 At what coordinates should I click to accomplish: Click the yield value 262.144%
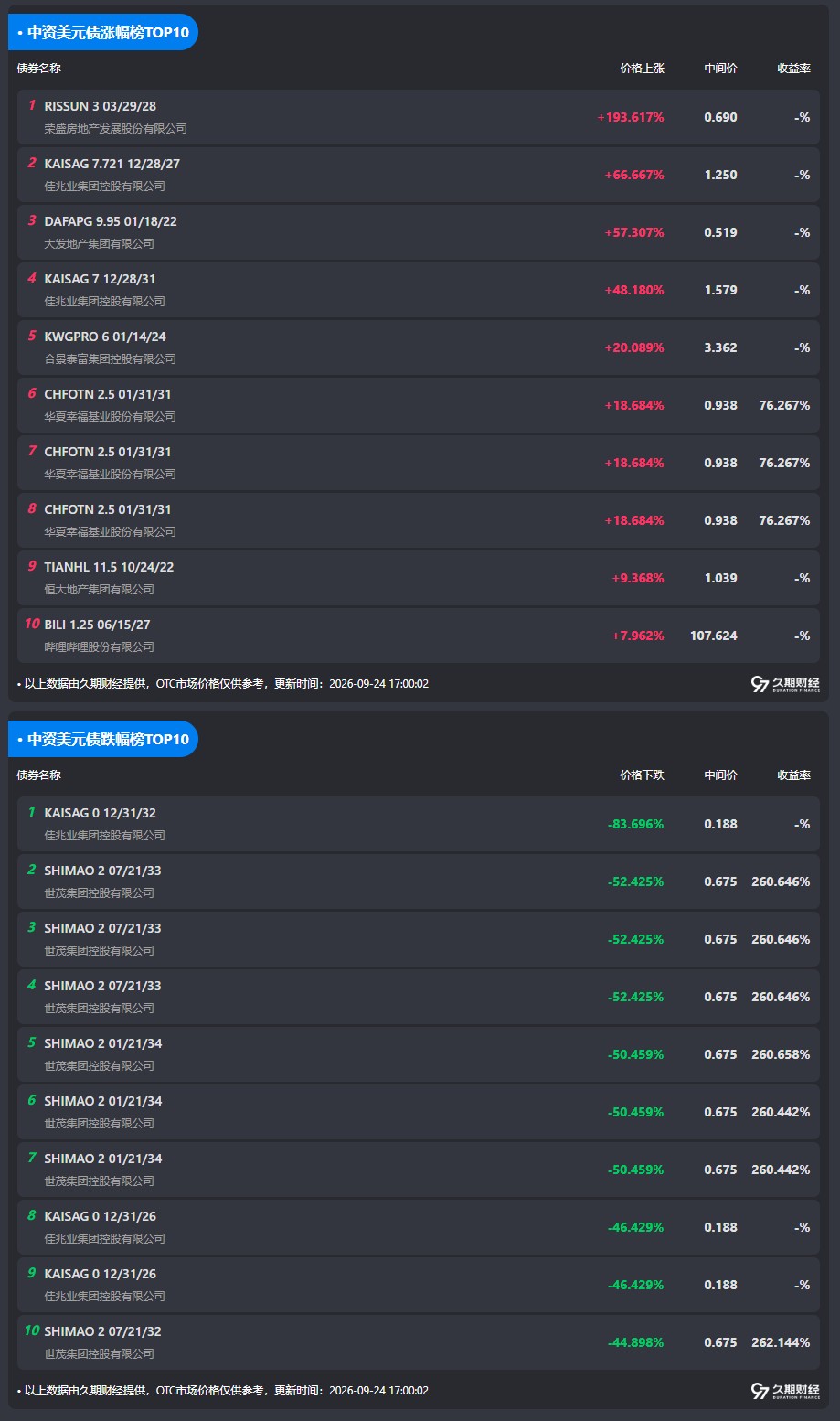tap(781, 1342)
